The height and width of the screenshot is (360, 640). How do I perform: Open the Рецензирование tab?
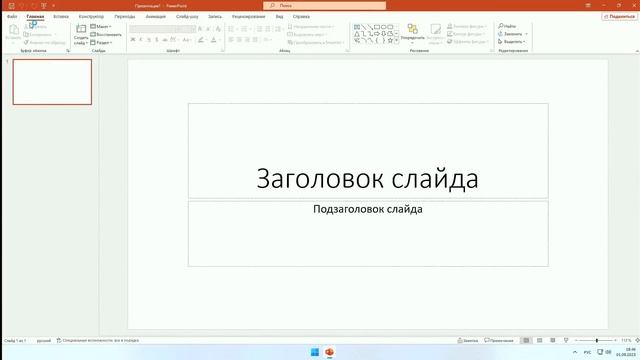tap(248, 17)
